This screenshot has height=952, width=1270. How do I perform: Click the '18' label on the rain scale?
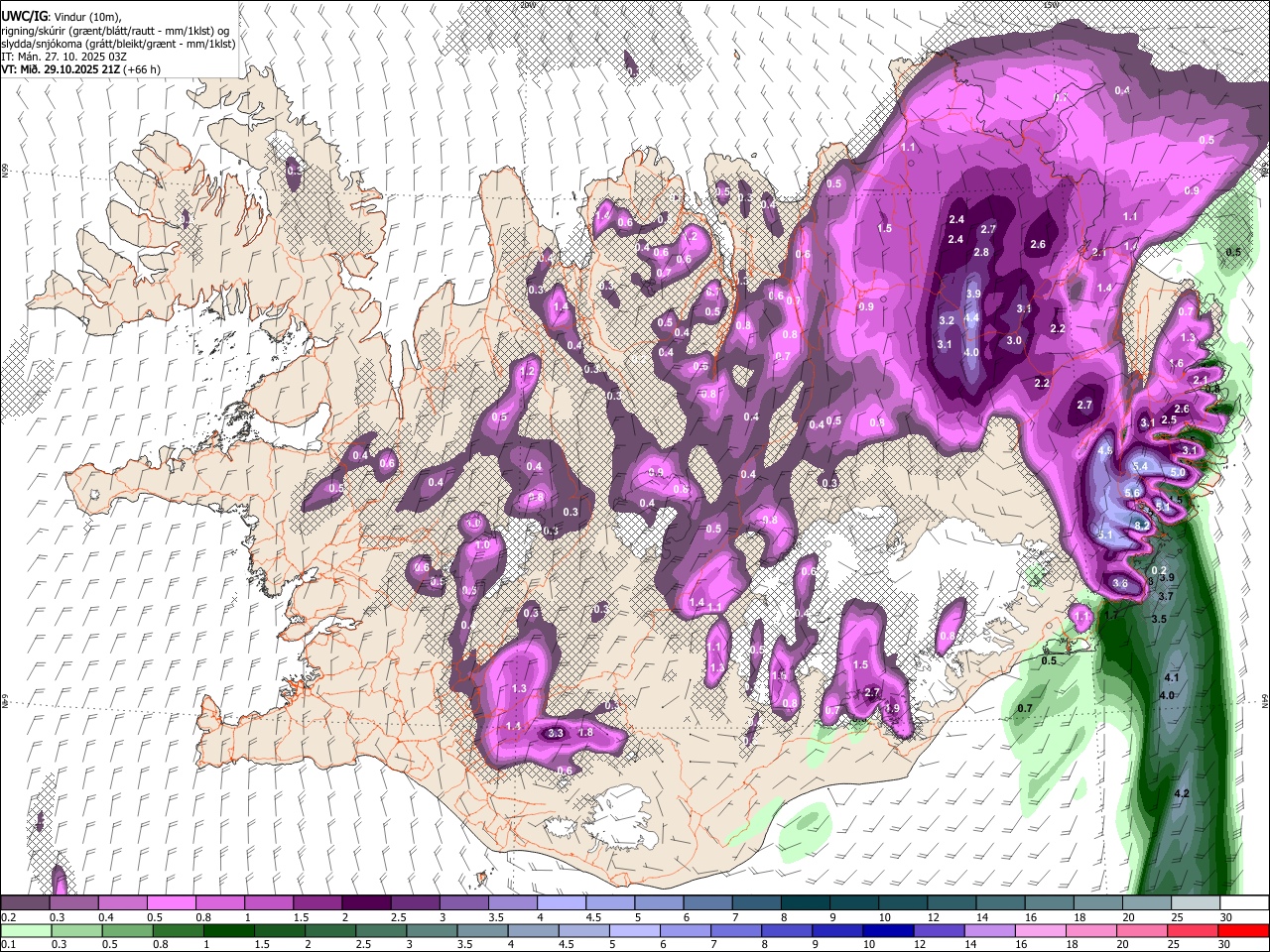pyautogui.click(x=1074, y=945)
